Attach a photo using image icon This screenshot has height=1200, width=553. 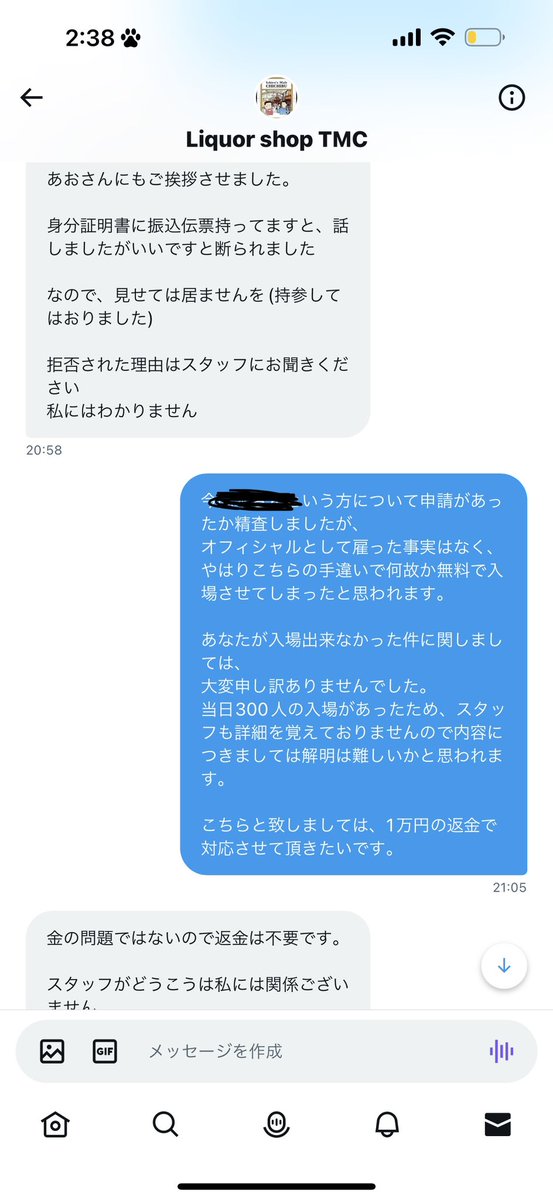point(52,1051)
